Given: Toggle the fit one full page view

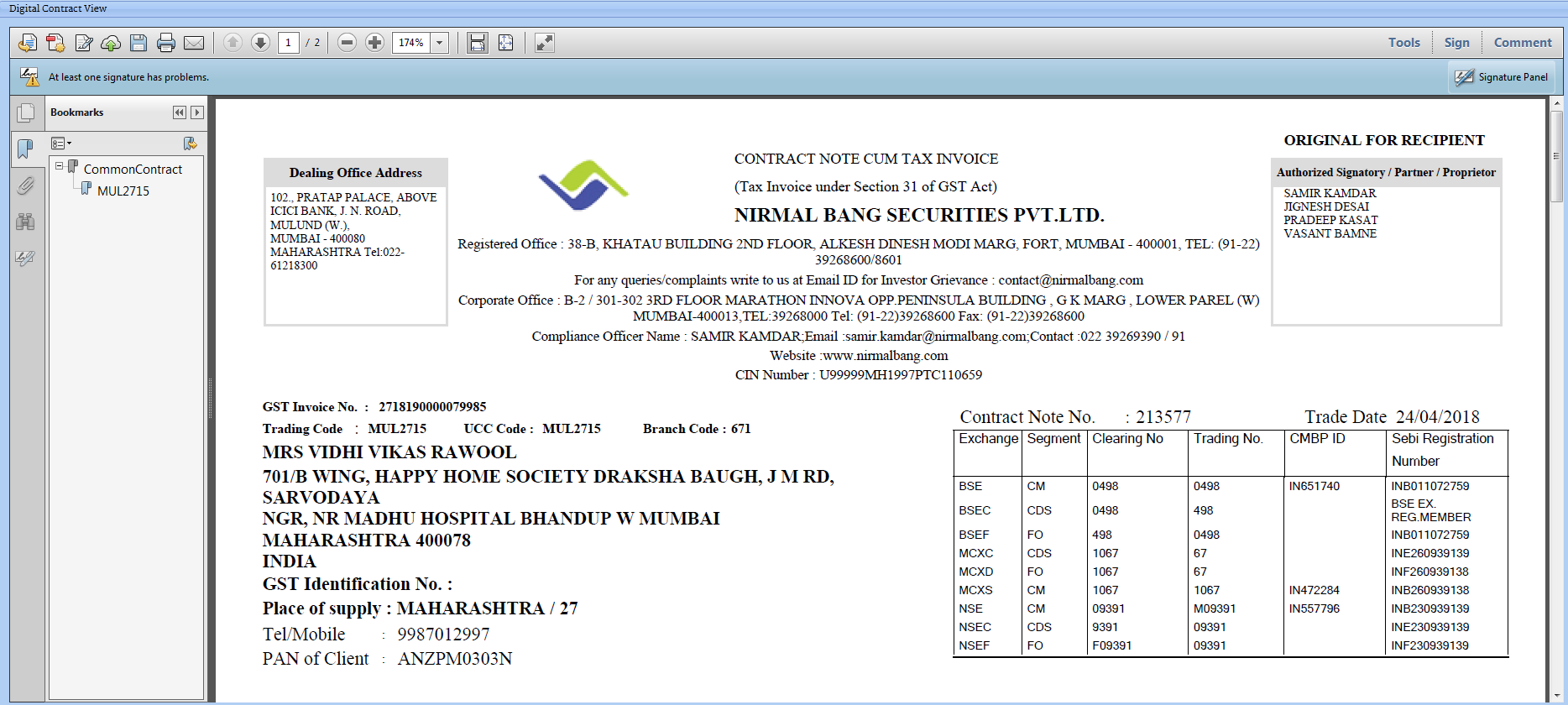Looking at the screenshot, I should point(506,43).
